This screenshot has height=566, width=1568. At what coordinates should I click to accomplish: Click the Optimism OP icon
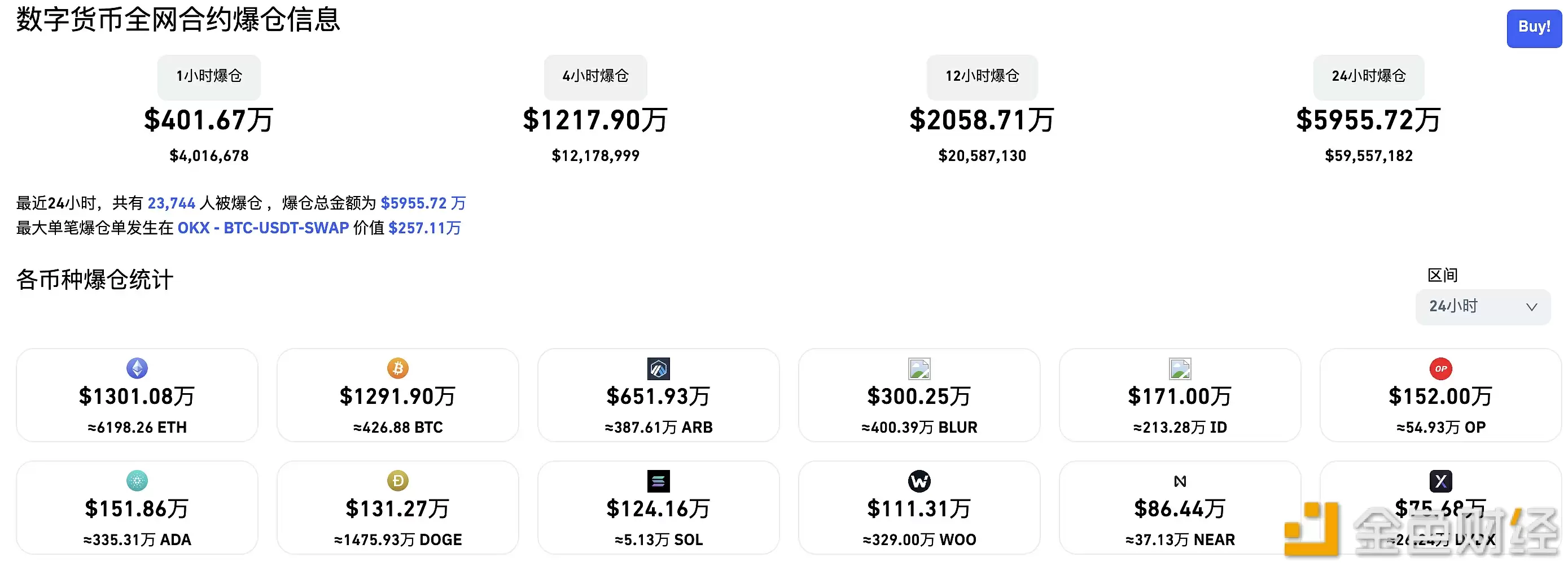(1440, 368)
